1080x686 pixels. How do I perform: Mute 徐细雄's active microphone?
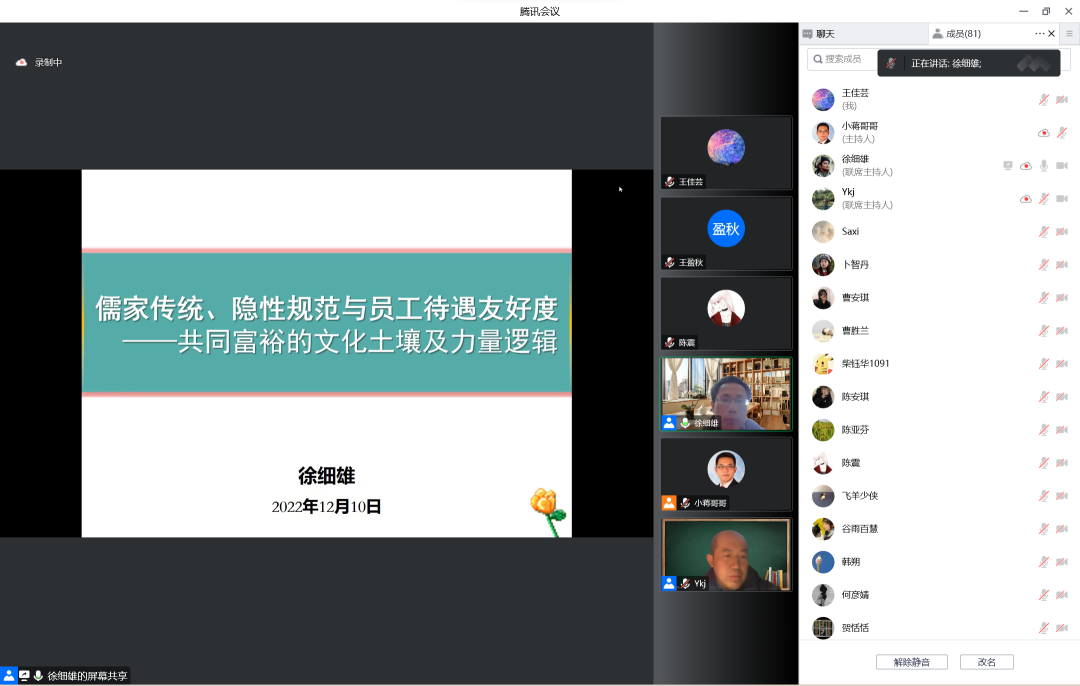[1044, 166]
